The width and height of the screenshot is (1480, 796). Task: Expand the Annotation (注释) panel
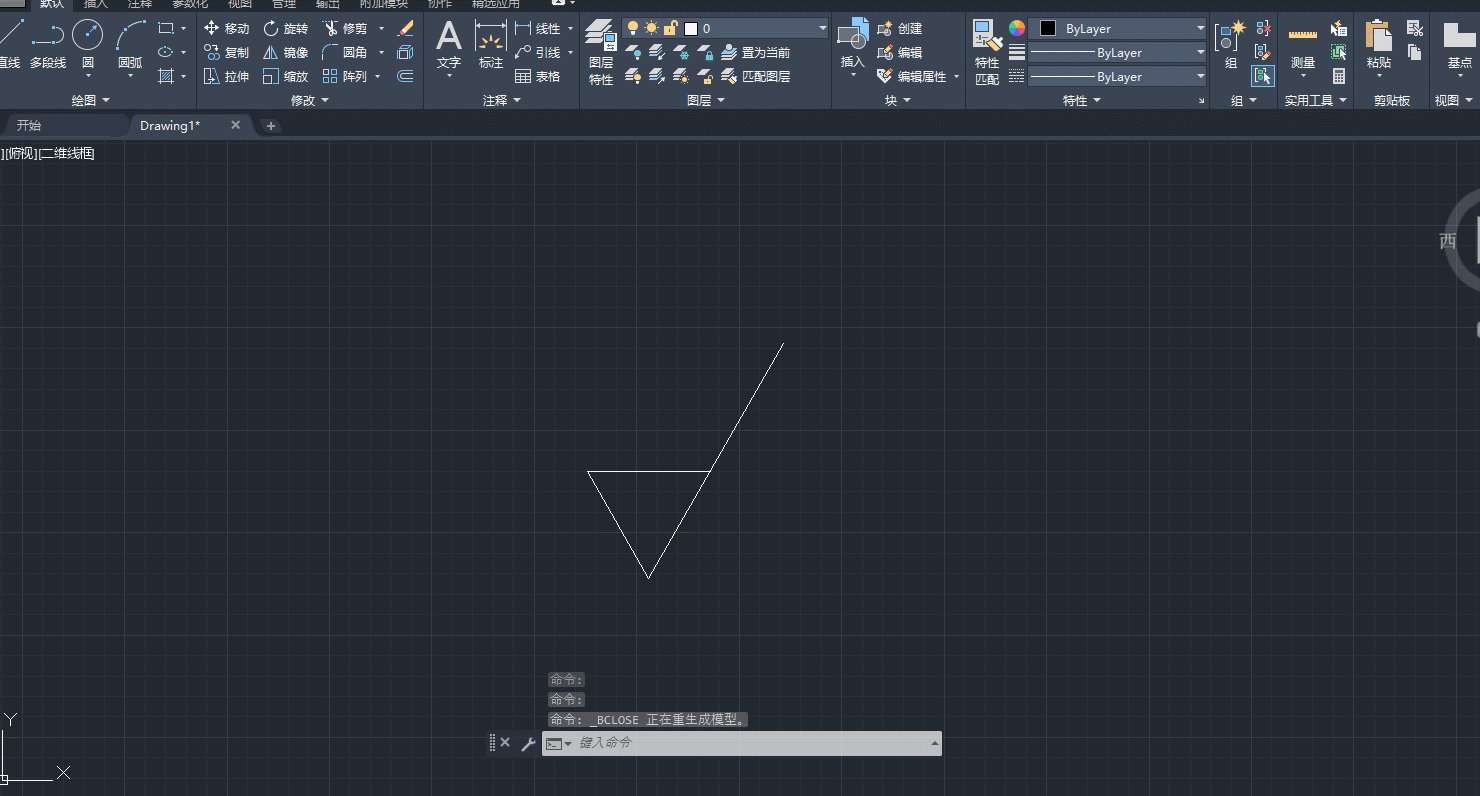point(502,100)
